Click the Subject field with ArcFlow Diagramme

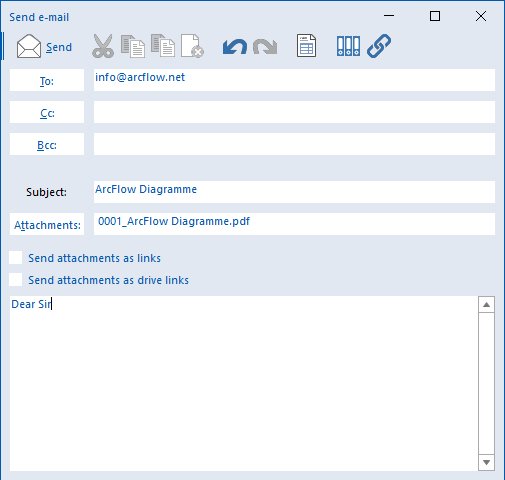coord(294,192)
